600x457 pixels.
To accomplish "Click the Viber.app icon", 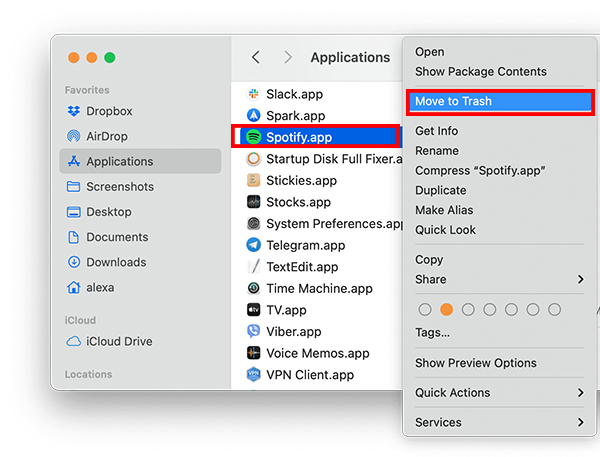I will pos(253,331).
